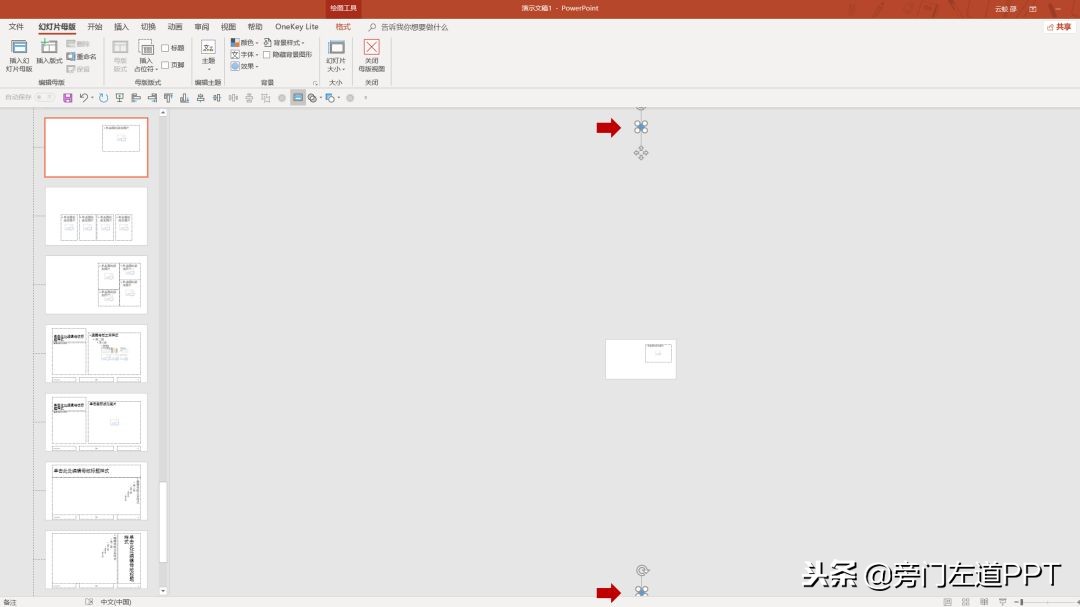Switch to the Animations (动画) tab

(x=175, y=27)
